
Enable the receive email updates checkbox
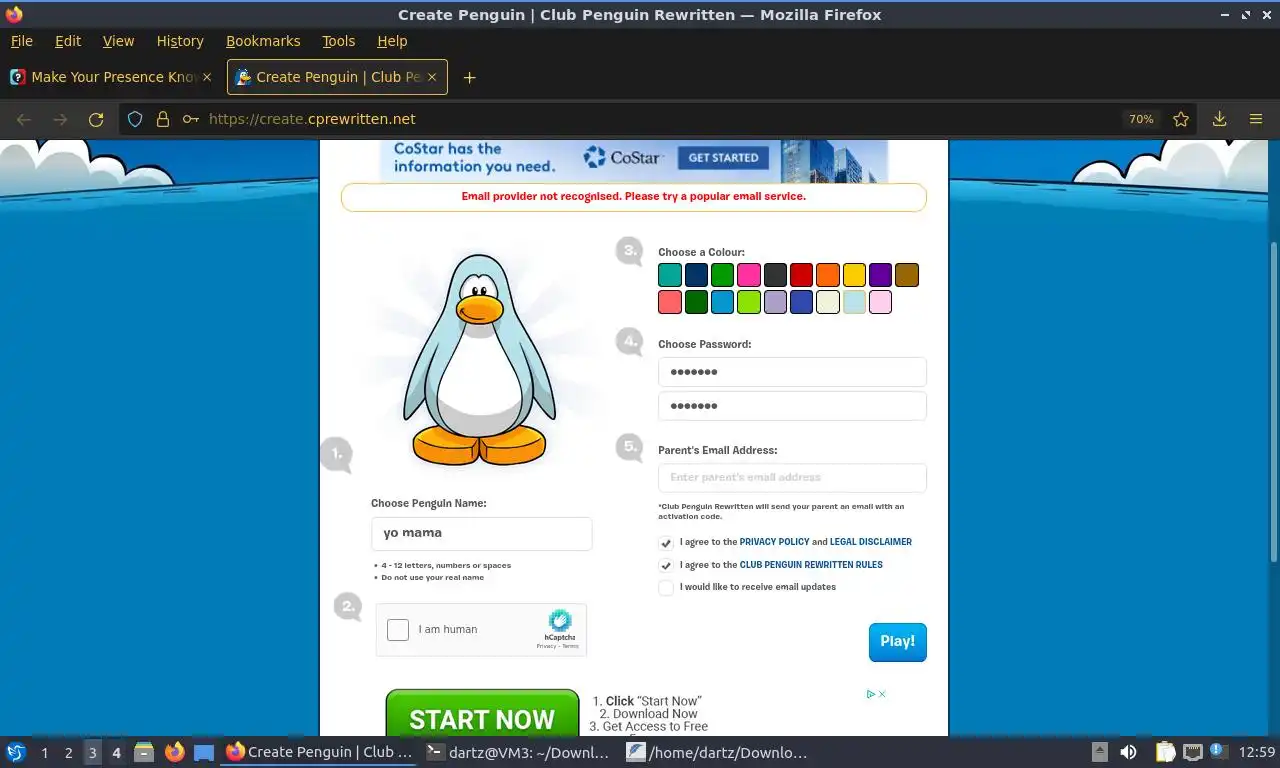tap(666, 588)
